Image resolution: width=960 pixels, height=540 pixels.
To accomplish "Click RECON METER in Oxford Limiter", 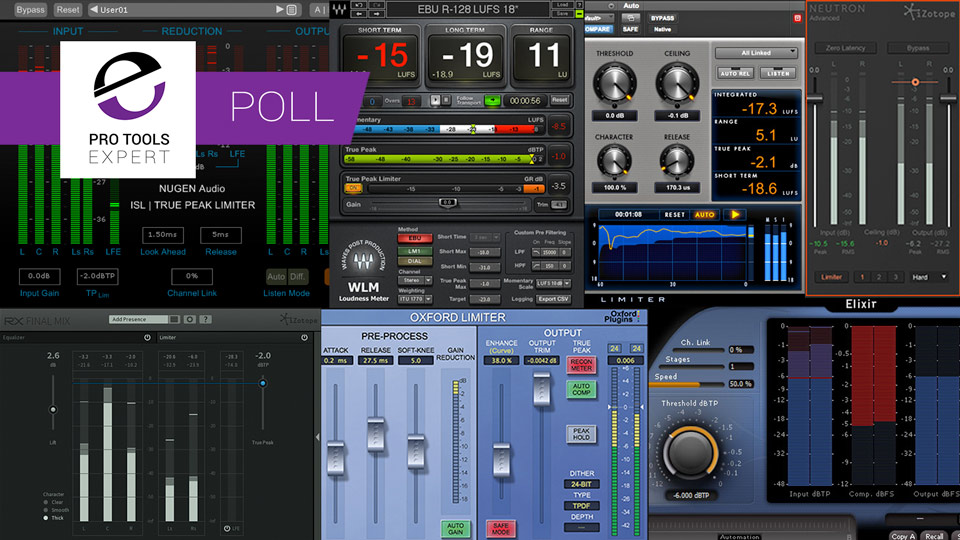I will pyautogui.click(x=581, y=365).
